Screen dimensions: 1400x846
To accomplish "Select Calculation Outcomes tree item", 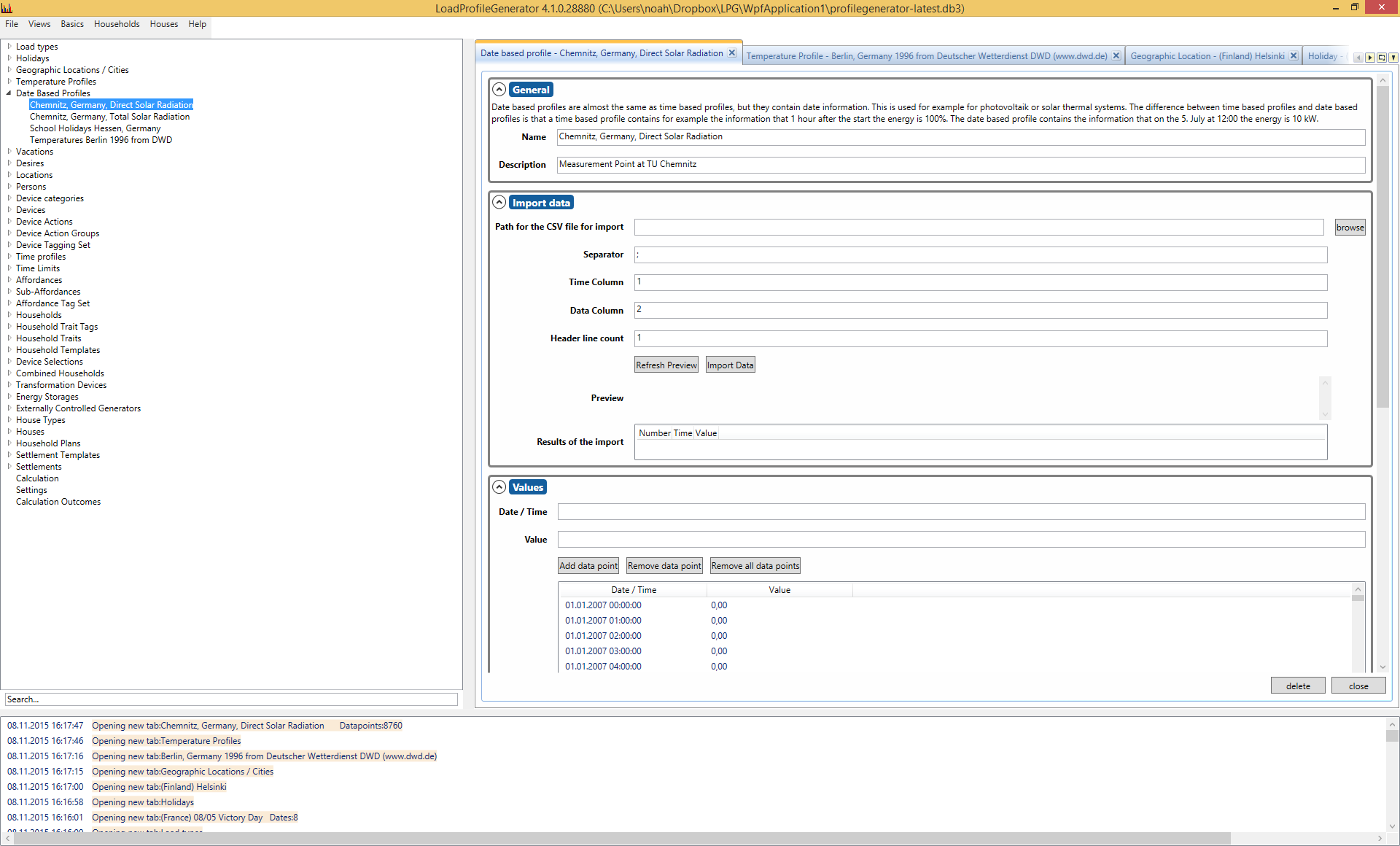I will pos(58,502).
